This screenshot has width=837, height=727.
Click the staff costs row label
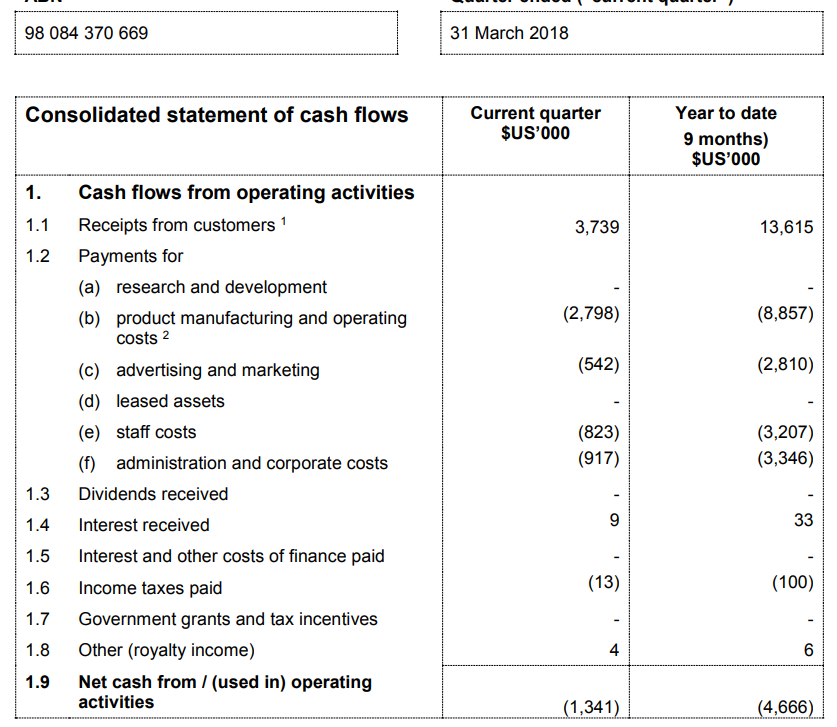pos(156,432)
